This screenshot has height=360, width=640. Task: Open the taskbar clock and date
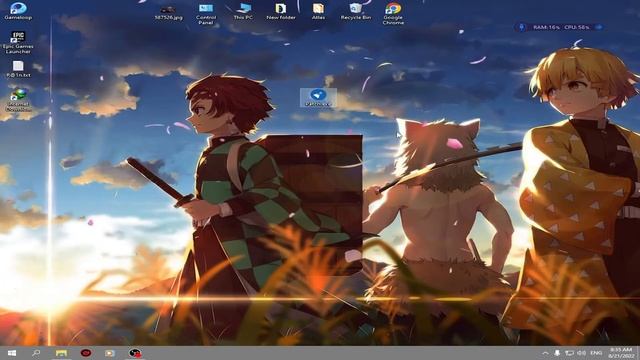pyautogui.click(x=620, y=353)
